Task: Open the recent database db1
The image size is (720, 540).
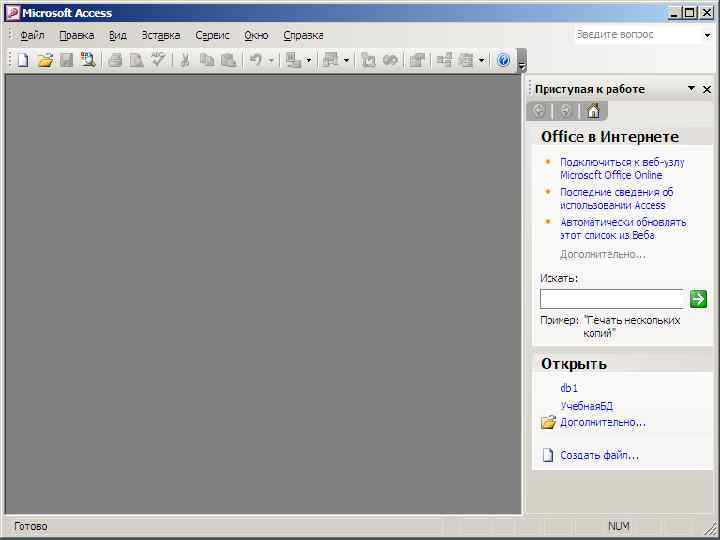Action: click(x=568, y=388)
